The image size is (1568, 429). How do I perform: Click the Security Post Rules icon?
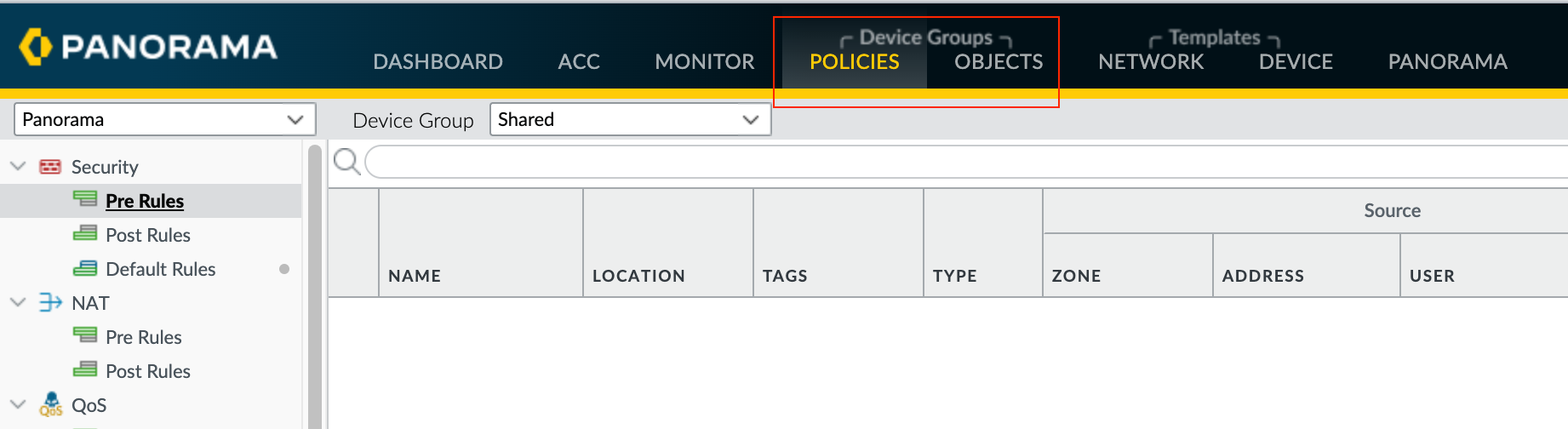point(85,233)
